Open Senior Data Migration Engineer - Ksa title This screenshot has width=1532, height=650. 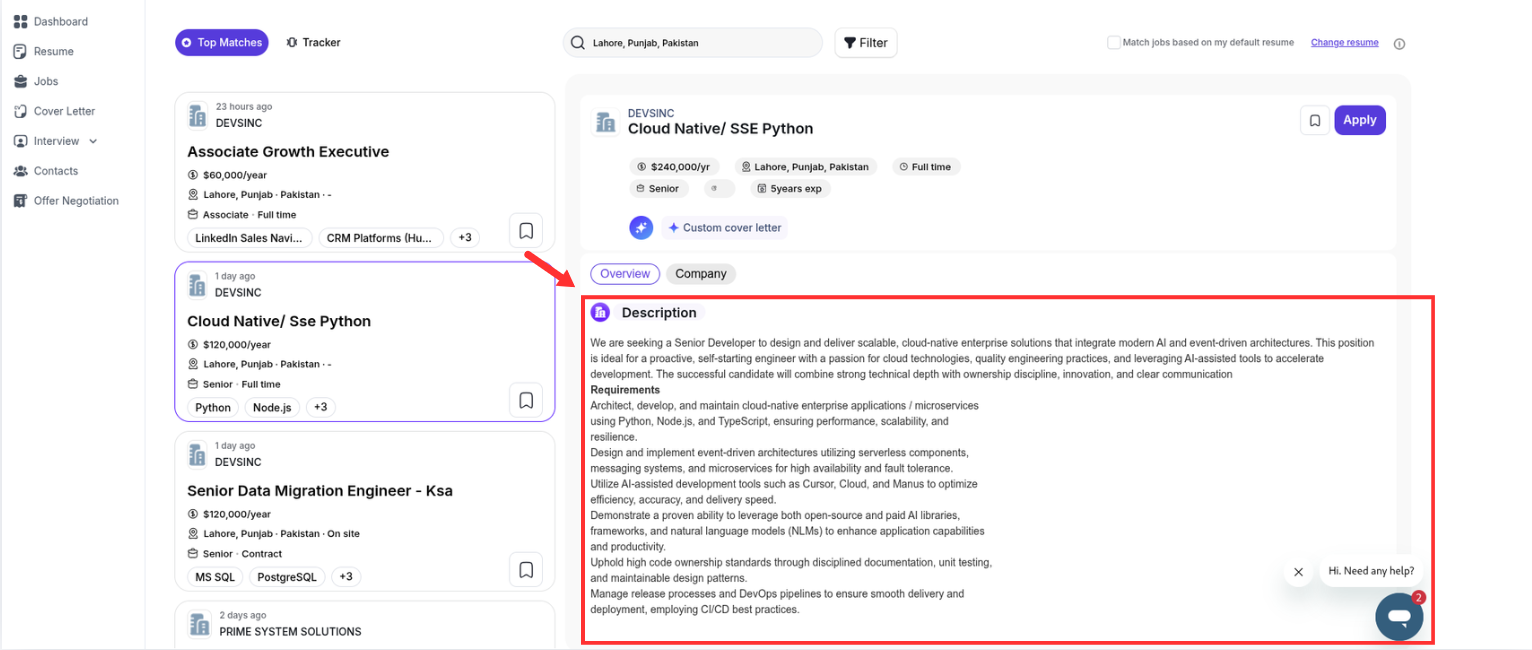pos(320,491)
